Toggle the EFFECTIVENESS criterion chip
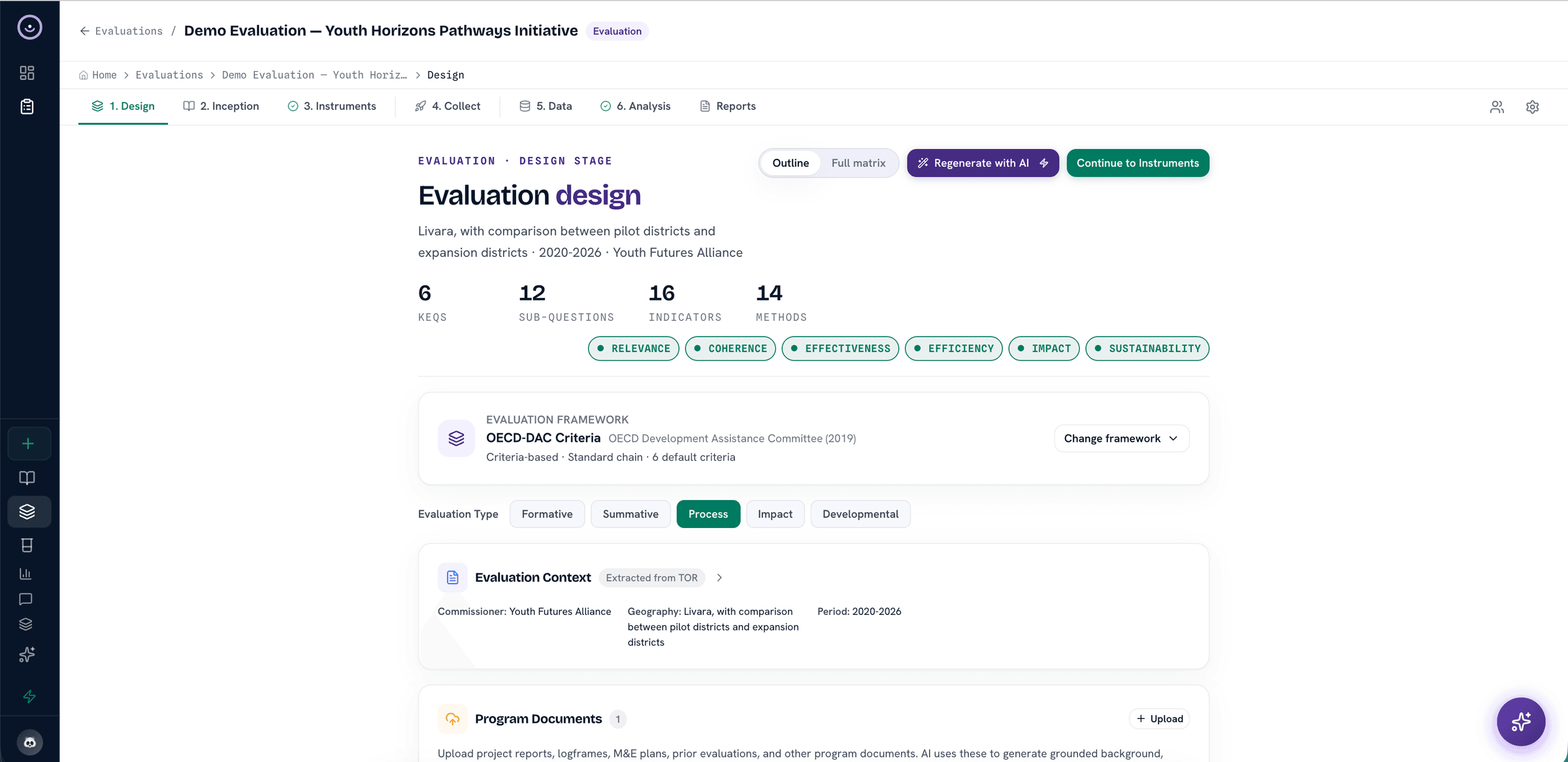The image size is (1568, 762). pyautogui.click(x=840, y=348)
